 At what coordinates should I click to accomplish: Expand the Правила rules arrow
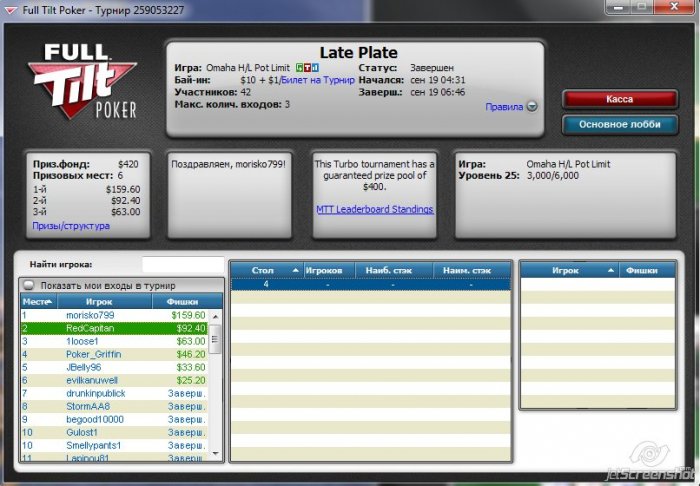[x=532, y=107]
